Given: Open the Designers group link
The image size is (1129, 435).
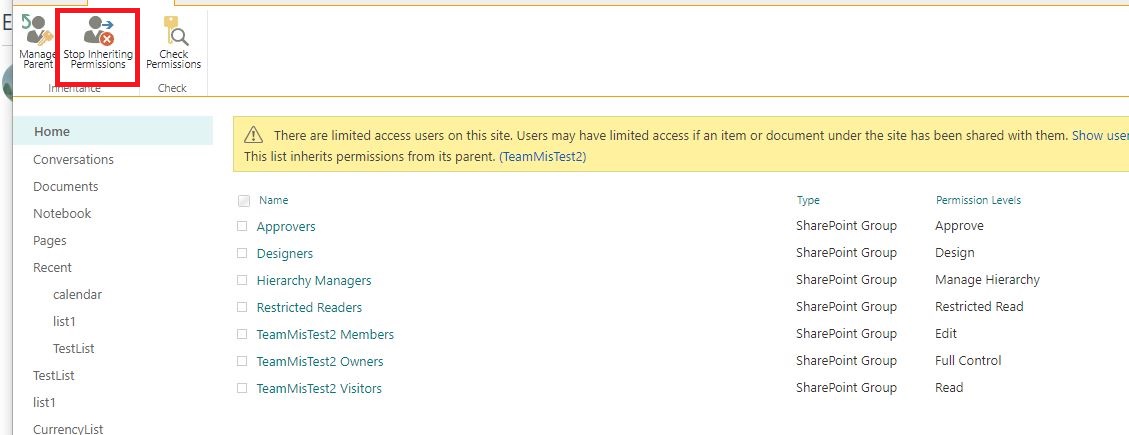Looking at the screenshot, I should [284, 254].
